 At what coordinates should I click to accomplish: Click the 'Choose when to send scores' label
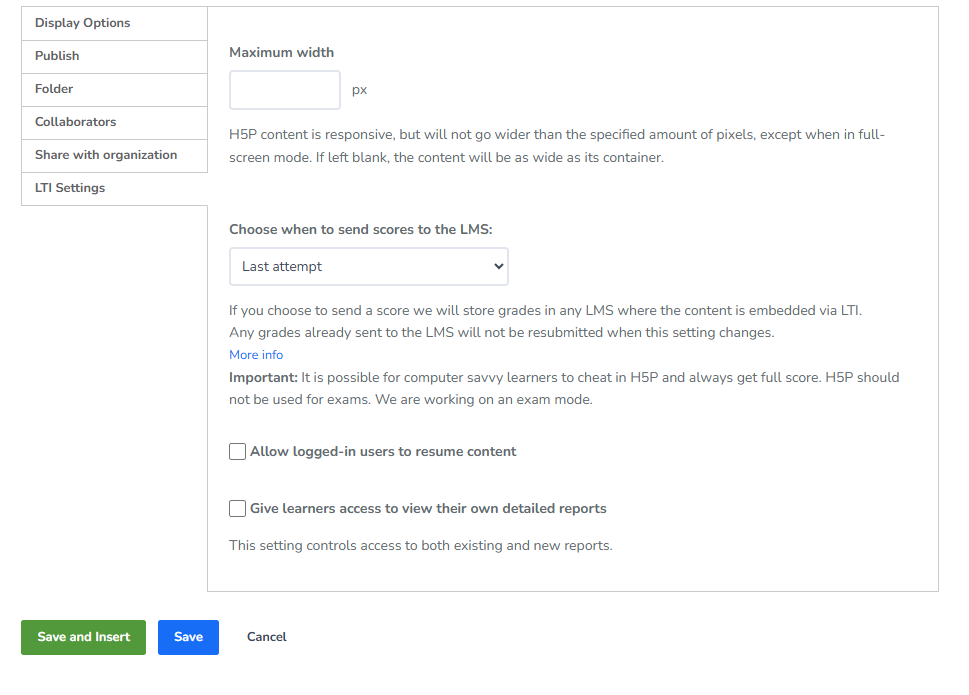pos(361,229)
